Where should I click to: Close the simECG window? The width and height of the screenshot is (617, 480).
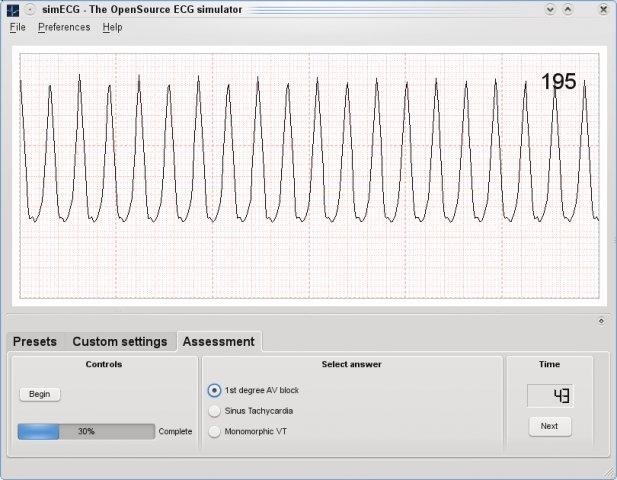tap(603, 9)
